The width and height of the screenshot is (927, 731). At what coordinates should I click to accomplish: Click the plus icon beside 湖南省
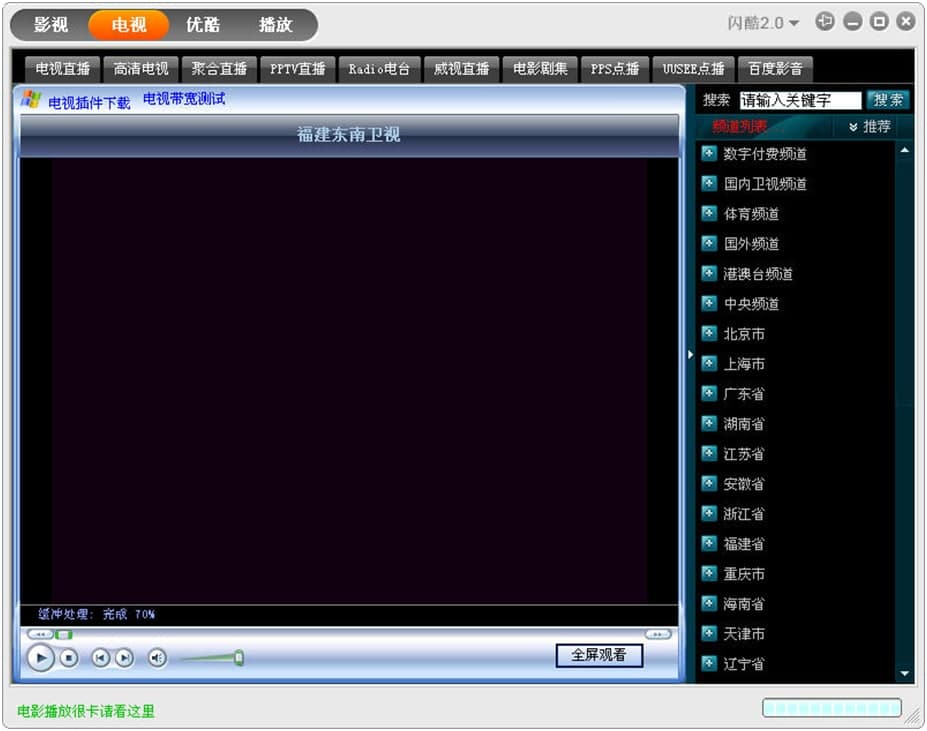coord(709,423)
